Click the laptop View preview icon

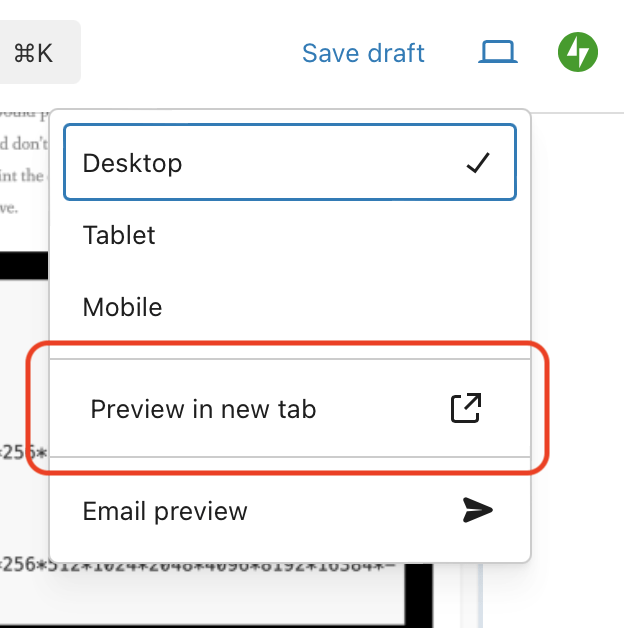(x=497, y=51)
